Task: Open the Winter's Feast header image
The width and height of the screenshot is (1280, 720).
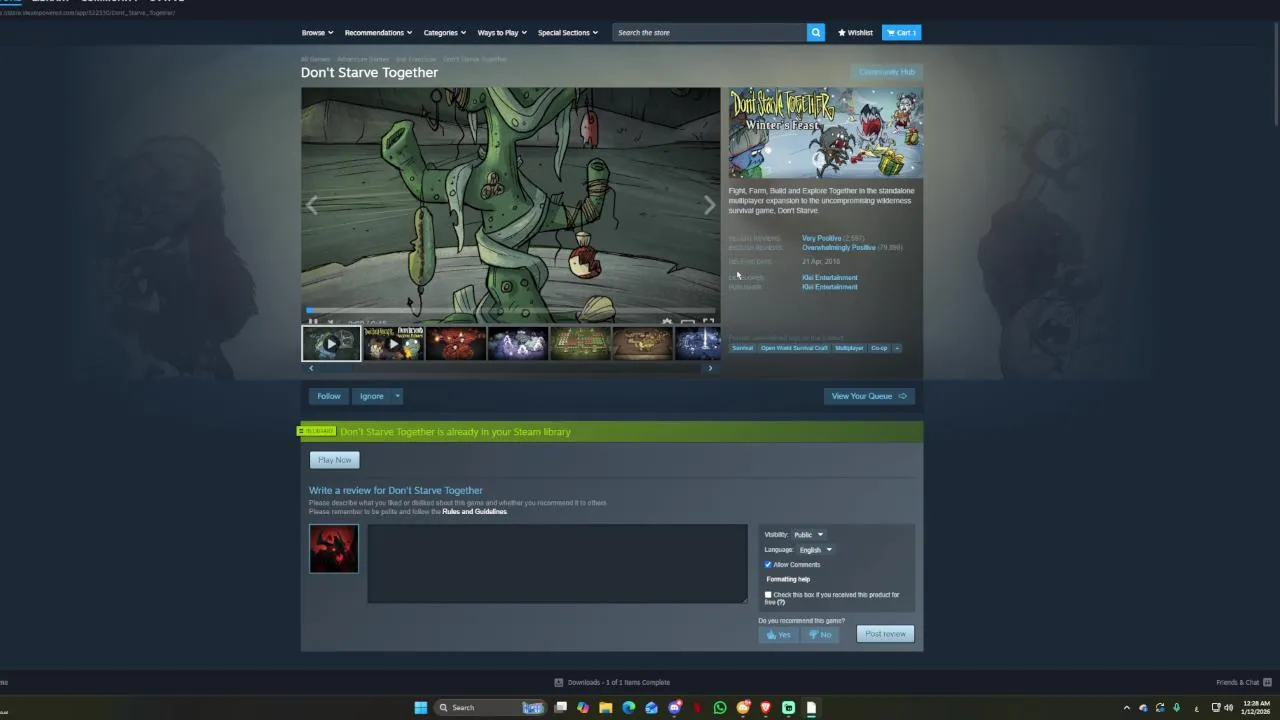Action: pyautogui.click(x=826, y=133)
